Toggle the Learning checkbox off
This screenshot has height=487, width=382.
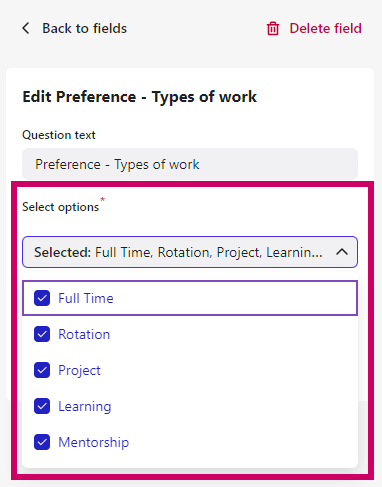click(x=42, y=406)
